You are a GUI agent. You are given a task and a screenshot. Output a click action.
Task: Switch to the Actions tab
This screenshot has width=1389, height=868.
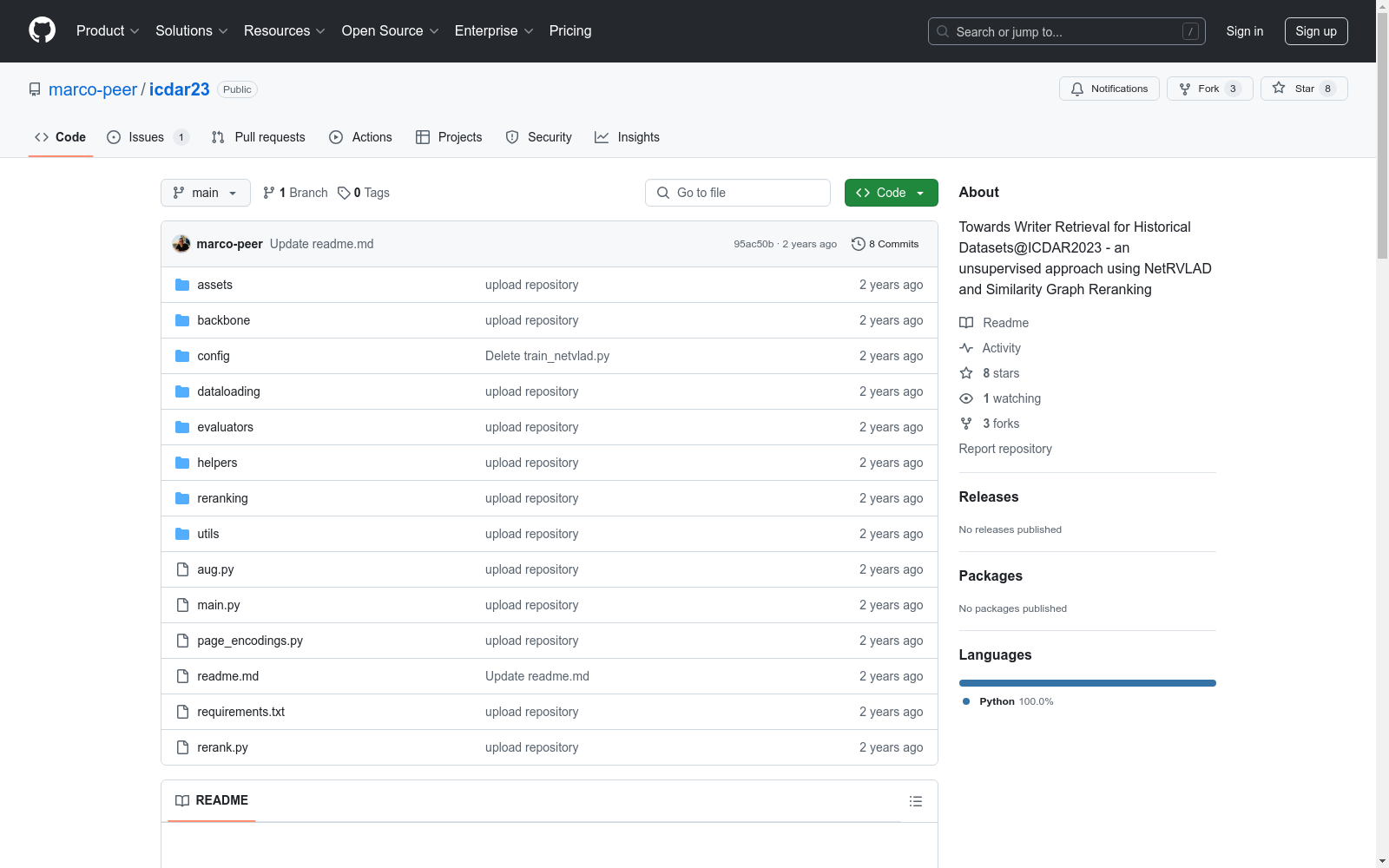tap(361, 137)
